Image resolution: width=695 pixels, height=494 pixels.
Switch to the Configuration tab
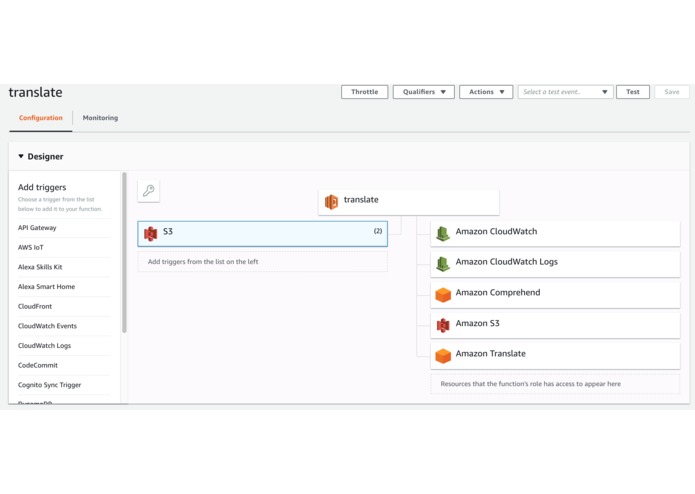[x=41, y=118]
